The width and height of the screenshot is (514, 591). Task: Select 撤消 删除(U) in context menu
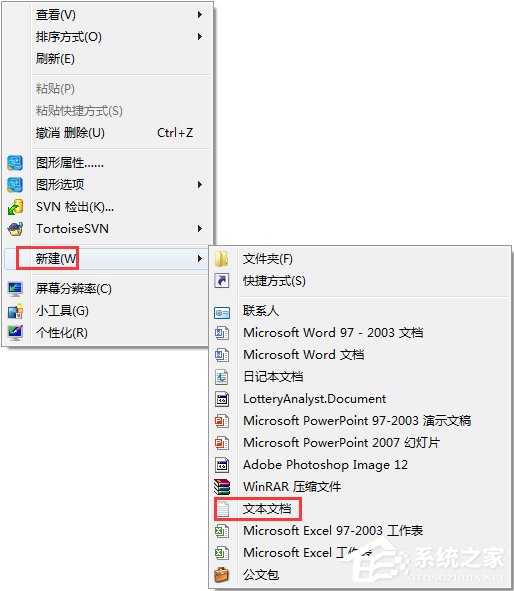coord(107,133)
